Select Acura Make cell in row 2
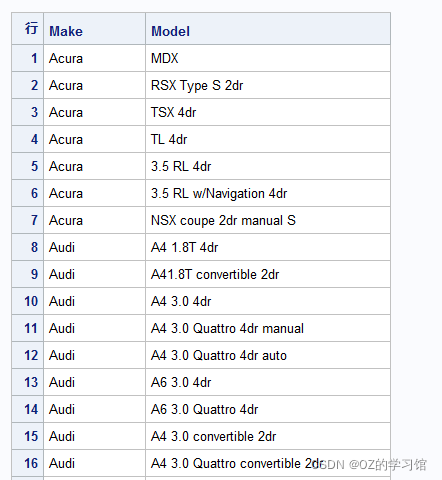Screen dimensions: 442x480 pyautogui.click(x=94, y=85)
